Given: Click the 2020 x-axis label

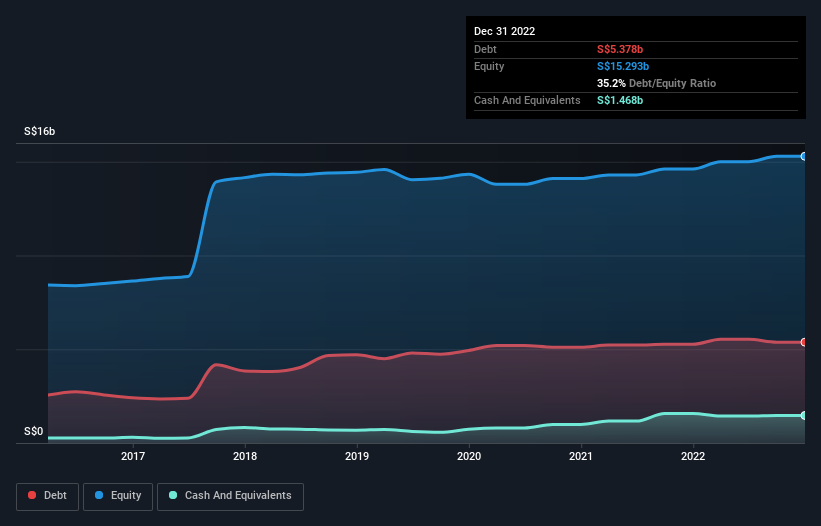Looking at the screenshot, I should pos(469,456).
